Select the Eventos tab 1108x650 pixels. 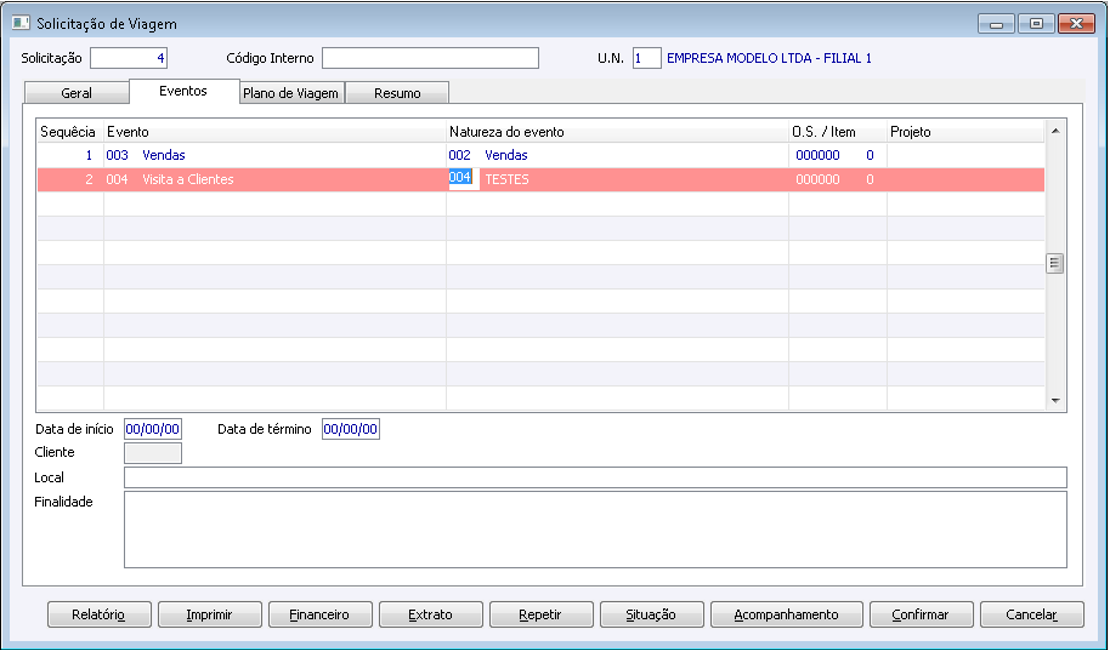pos(184,91)
